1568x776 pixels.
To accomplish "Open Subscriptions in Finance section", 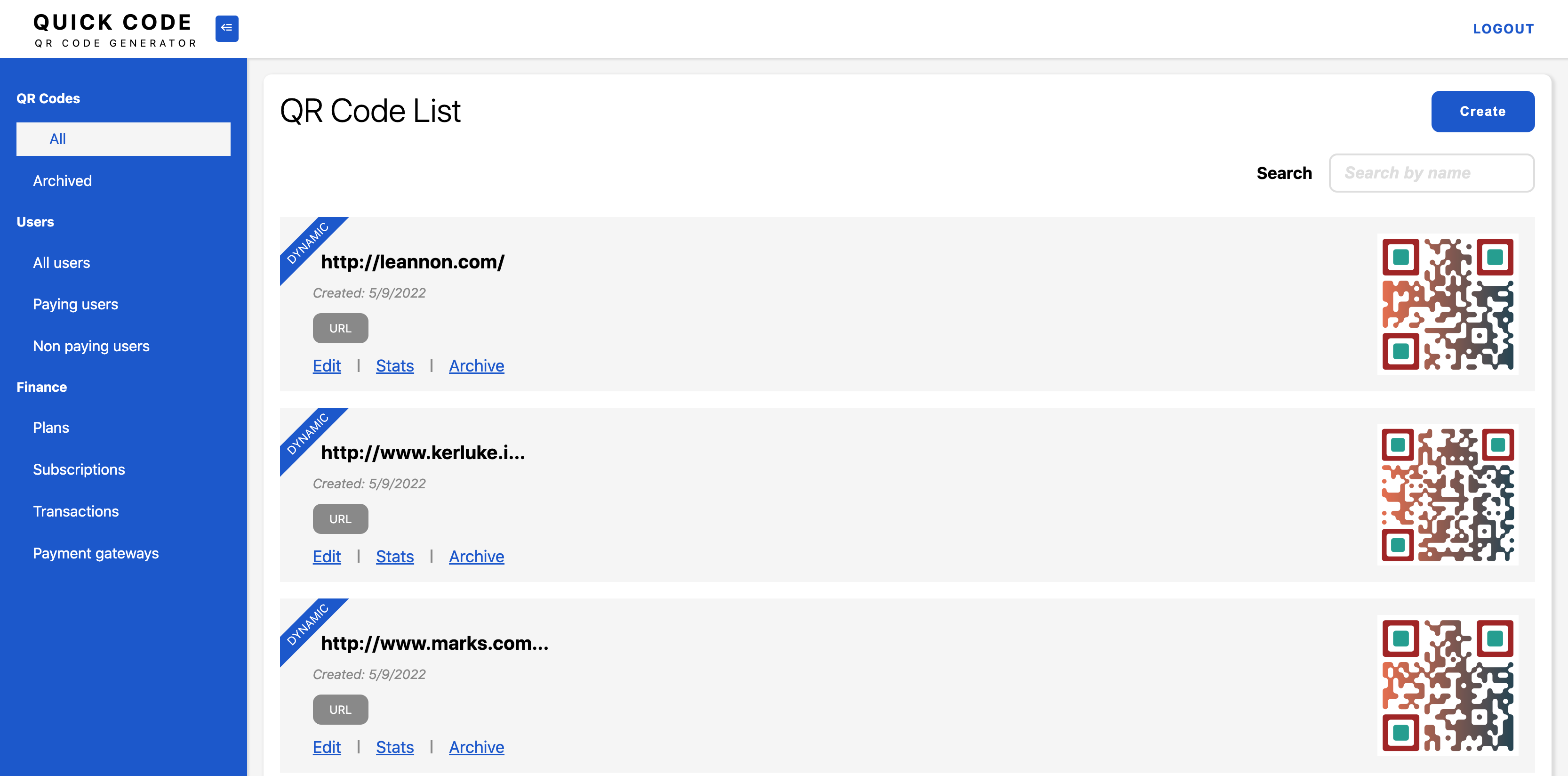I will pos(79,469).
